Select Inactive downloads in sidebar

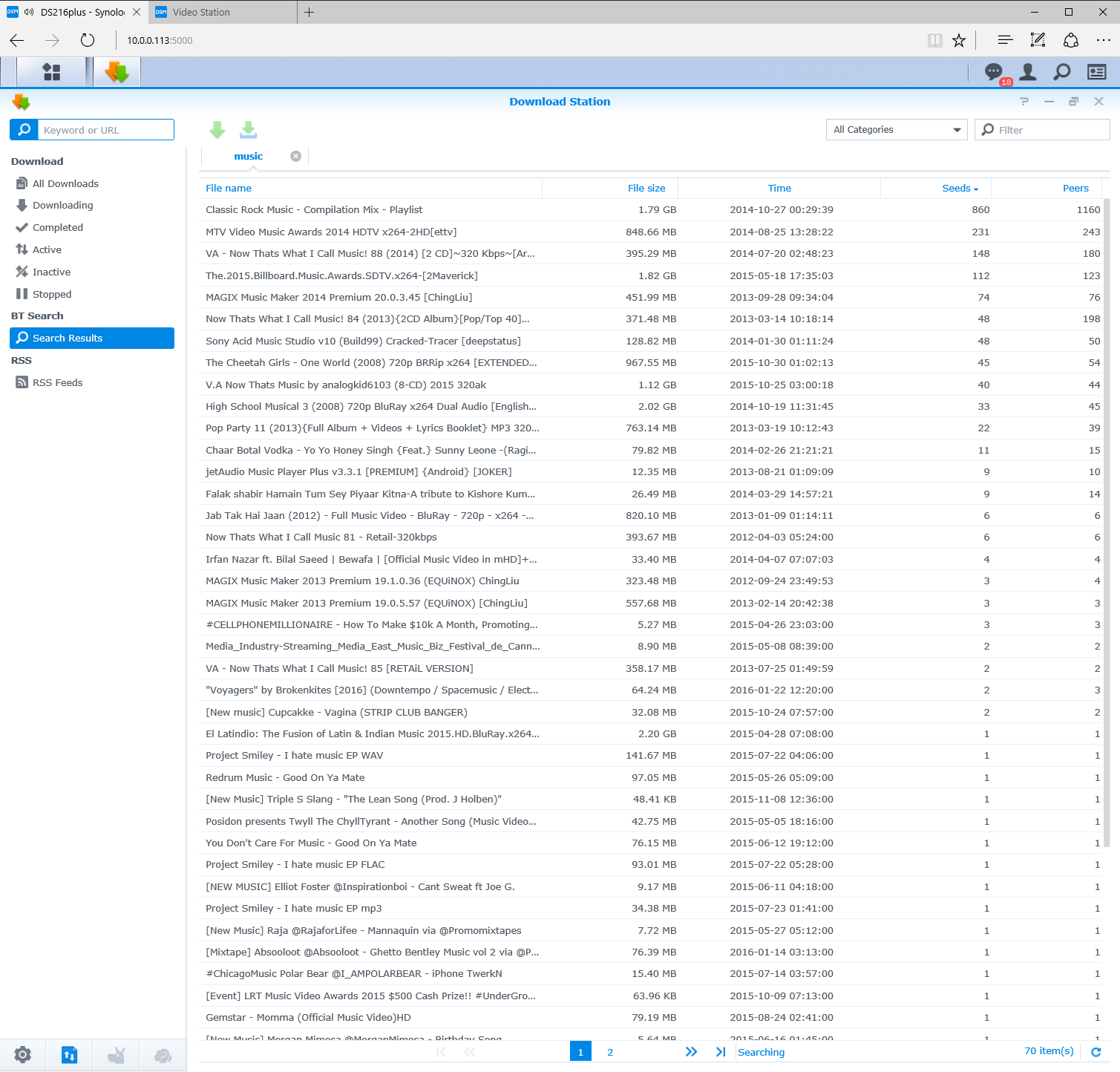pos(92,272)
